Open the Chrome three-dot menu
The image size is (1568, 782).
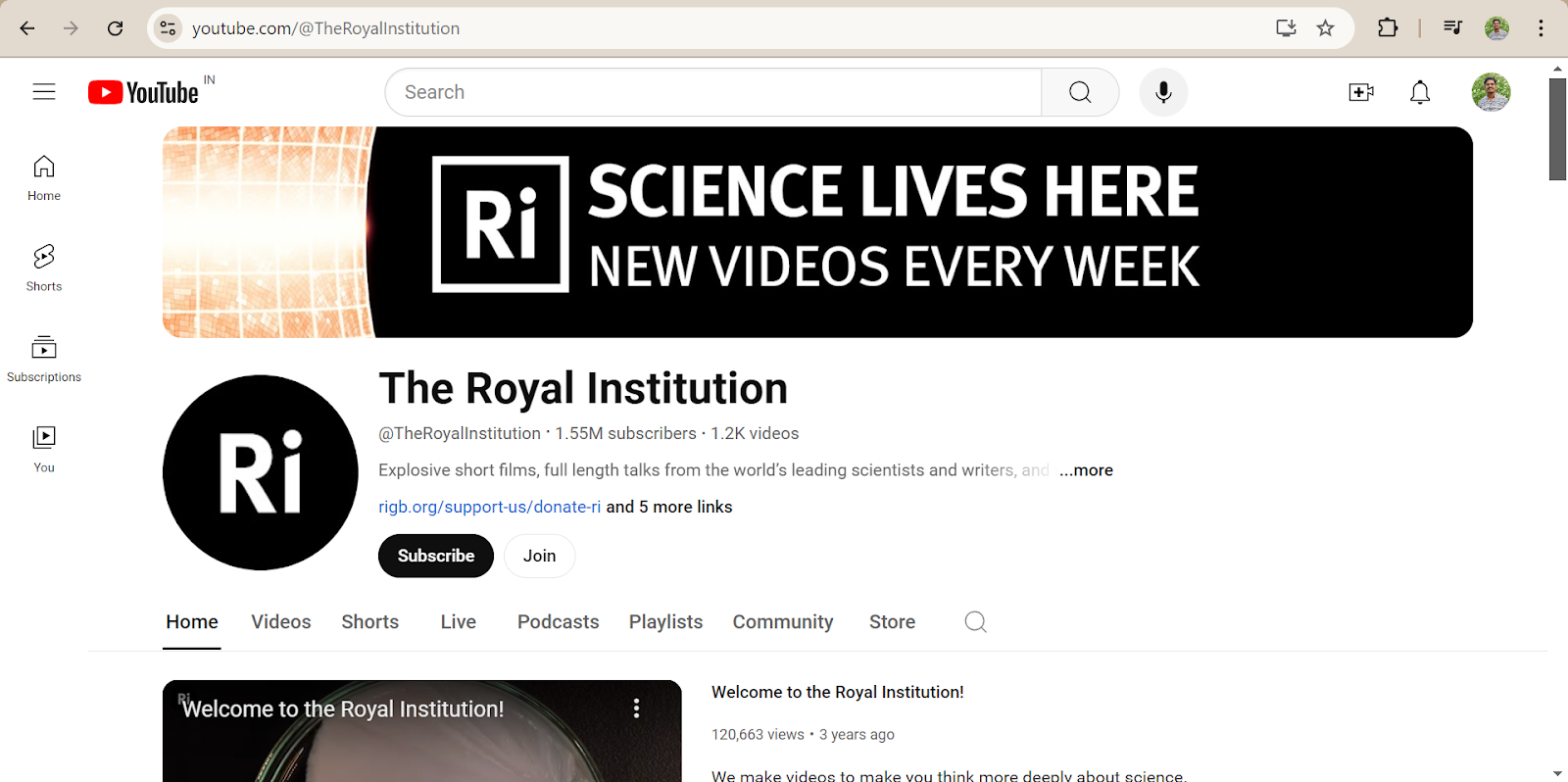click(1541, 28)
